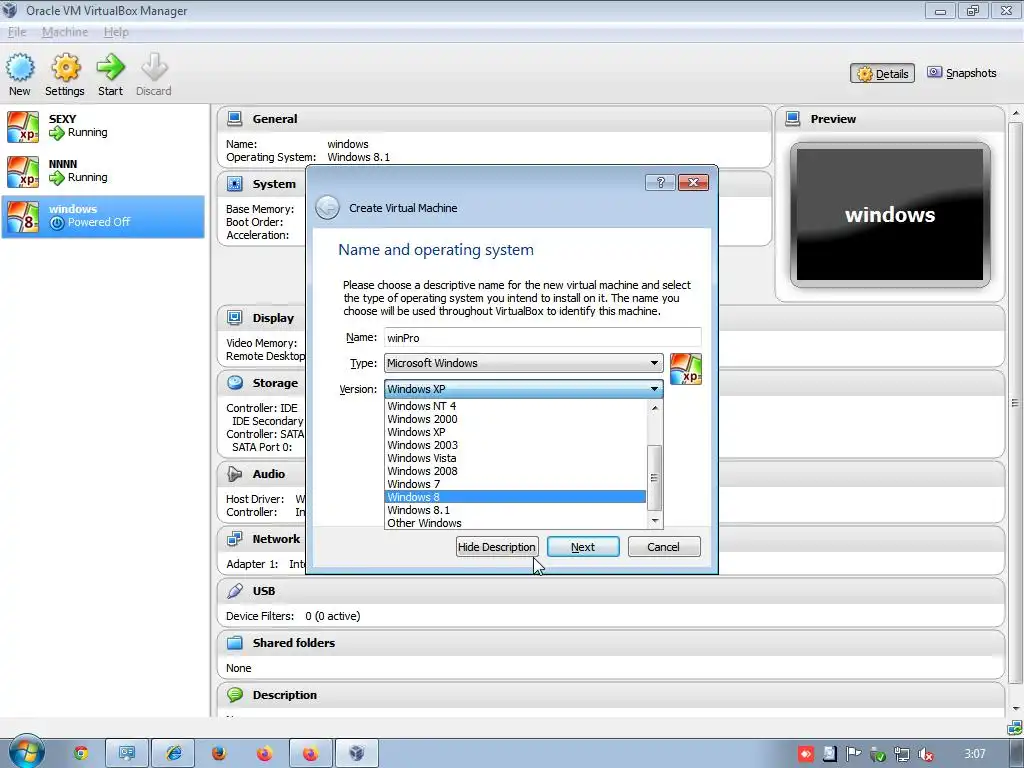Open the Type dropdown
The image size is (1024, 768).
(523, 363)
